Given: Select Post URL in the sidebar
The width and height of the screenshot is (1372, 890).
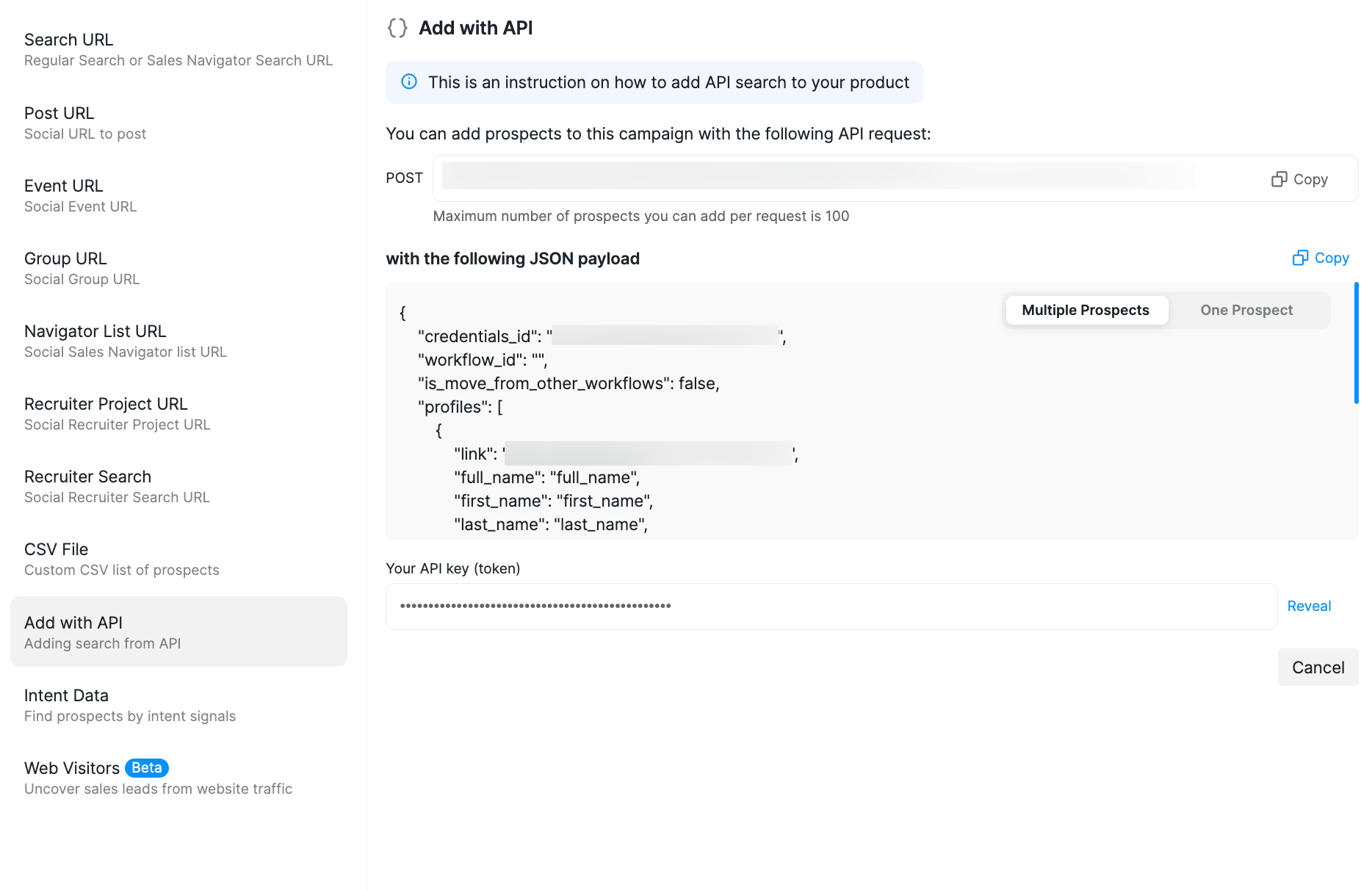Looking at the screenshot, I should click(178, 123).
